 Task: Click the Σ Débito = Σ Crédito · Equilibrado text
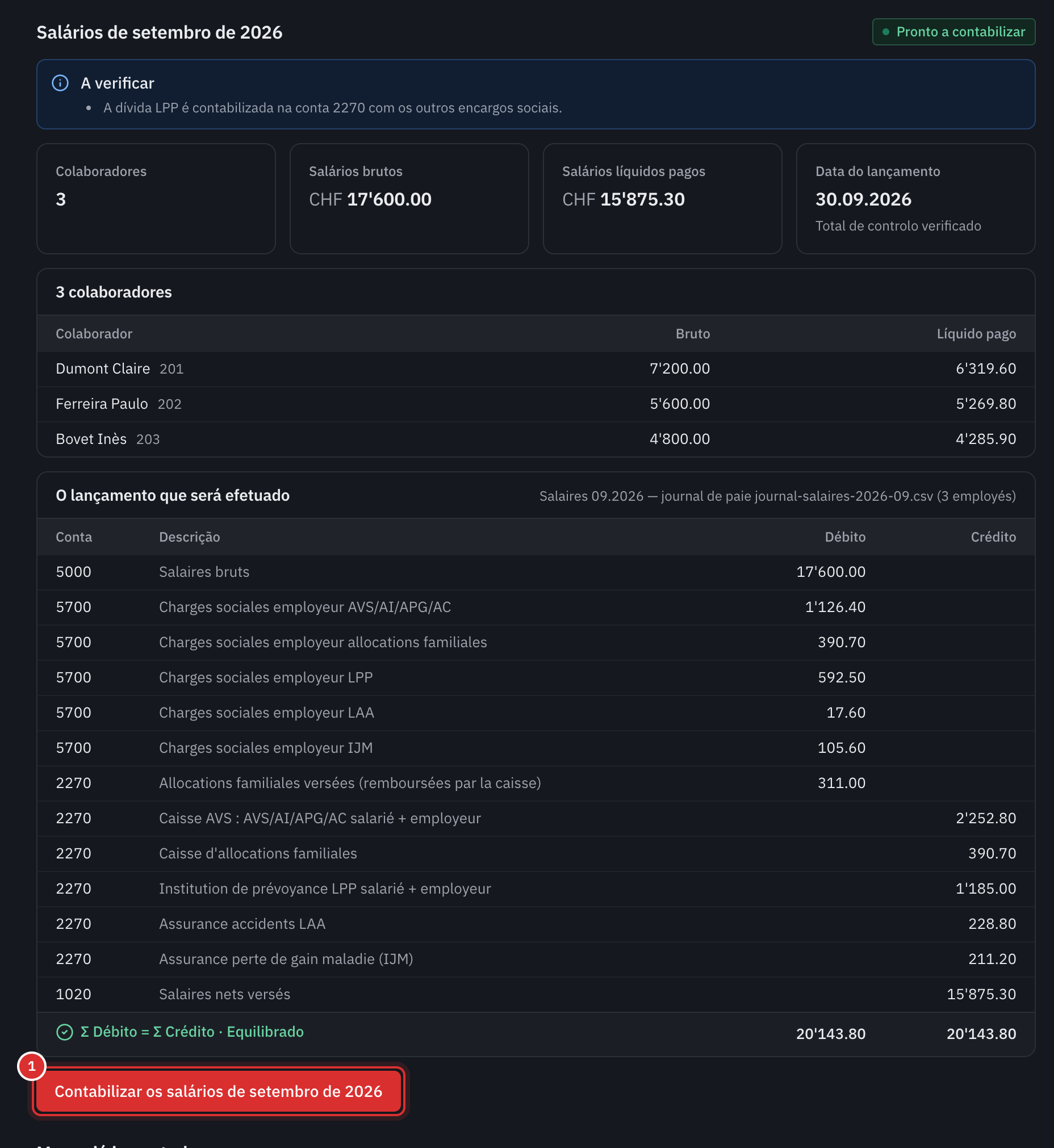tap(192, 1032)
